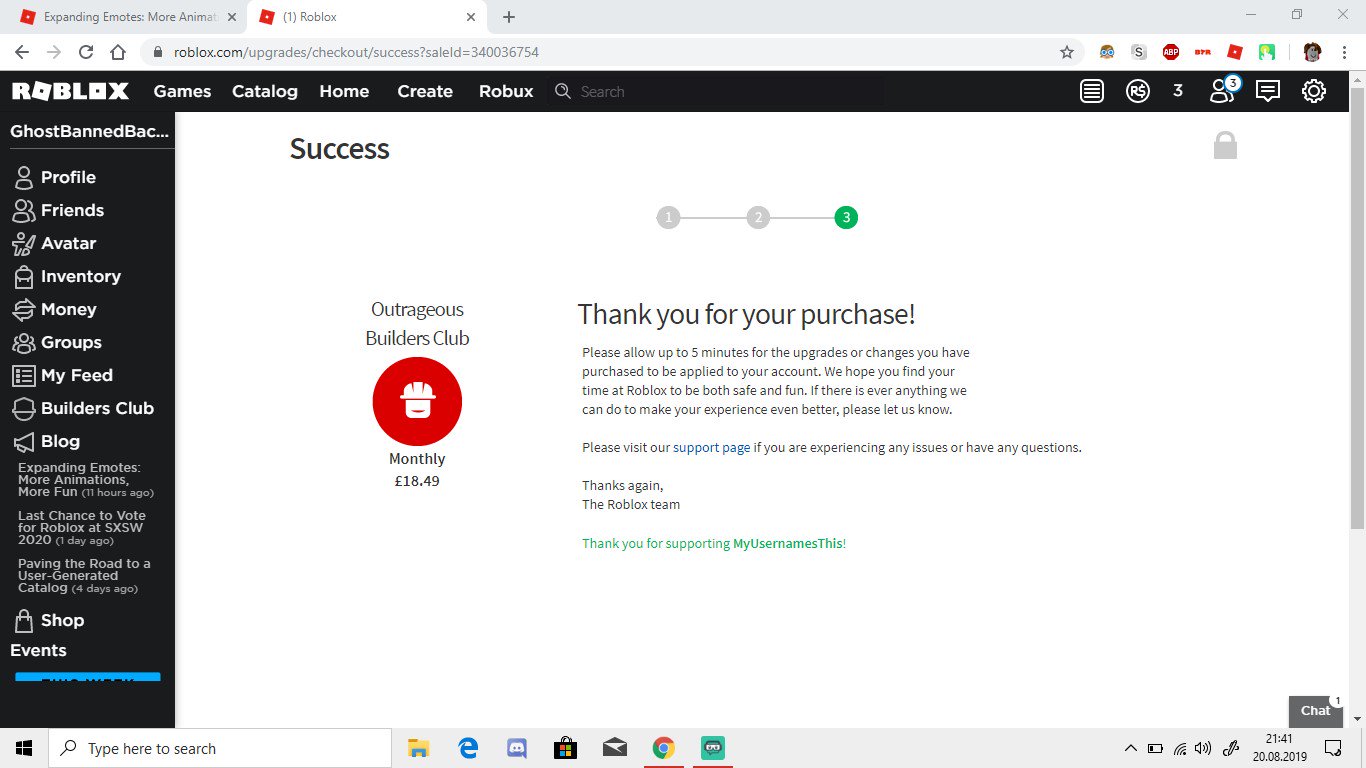
Task: Click the Outrageous Builders Club red helmet icon
Action: (x=417, y=401)
